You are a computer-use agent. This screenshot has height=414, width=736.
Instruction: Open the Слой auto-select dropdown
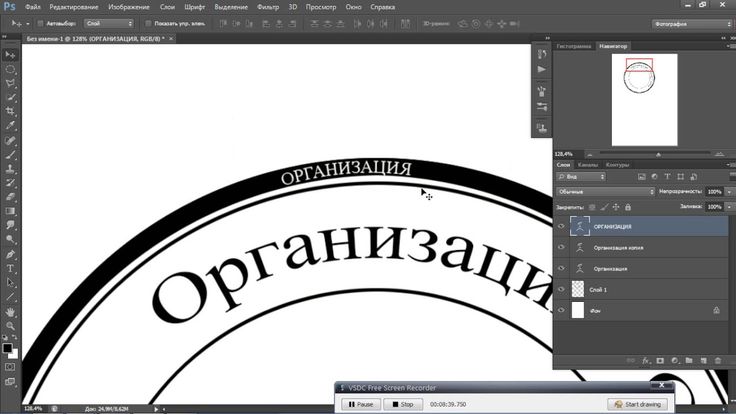pyautogui.click(x=109, y=23)
